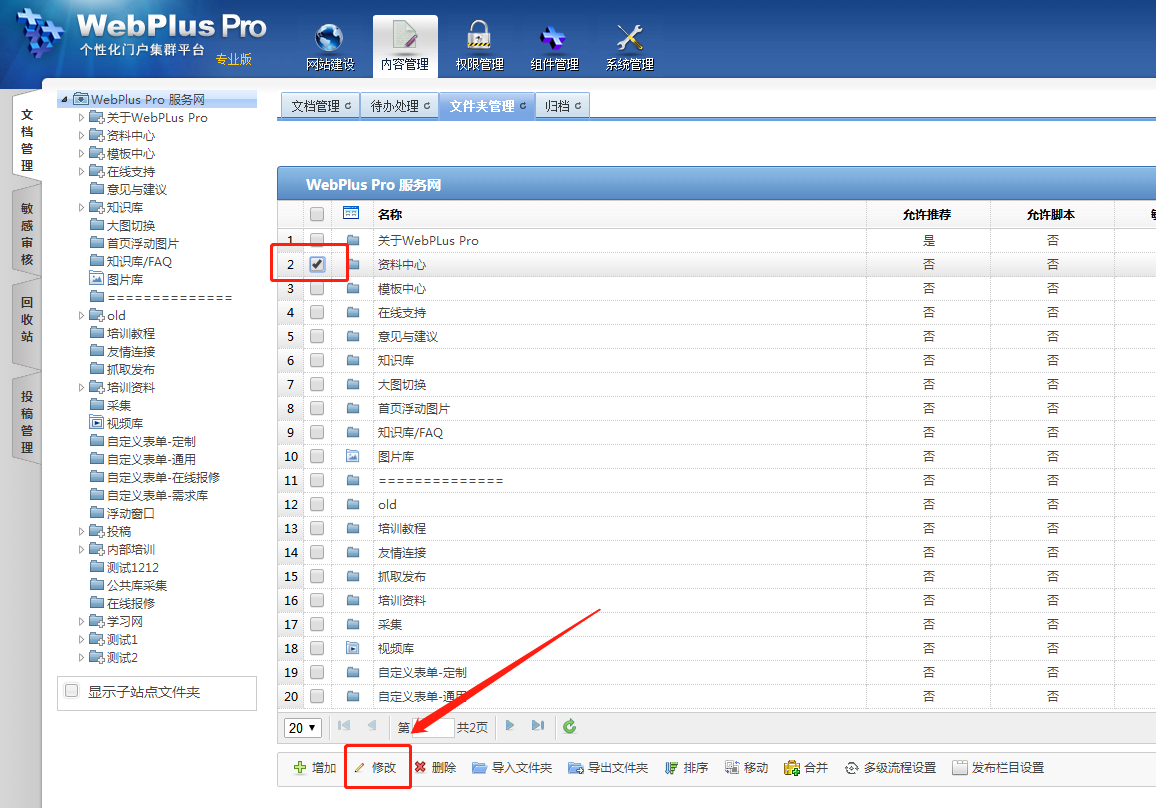Go to next page arrow in pager
Viewport: 1156px width, 808px height.
(x=510, y=726)
